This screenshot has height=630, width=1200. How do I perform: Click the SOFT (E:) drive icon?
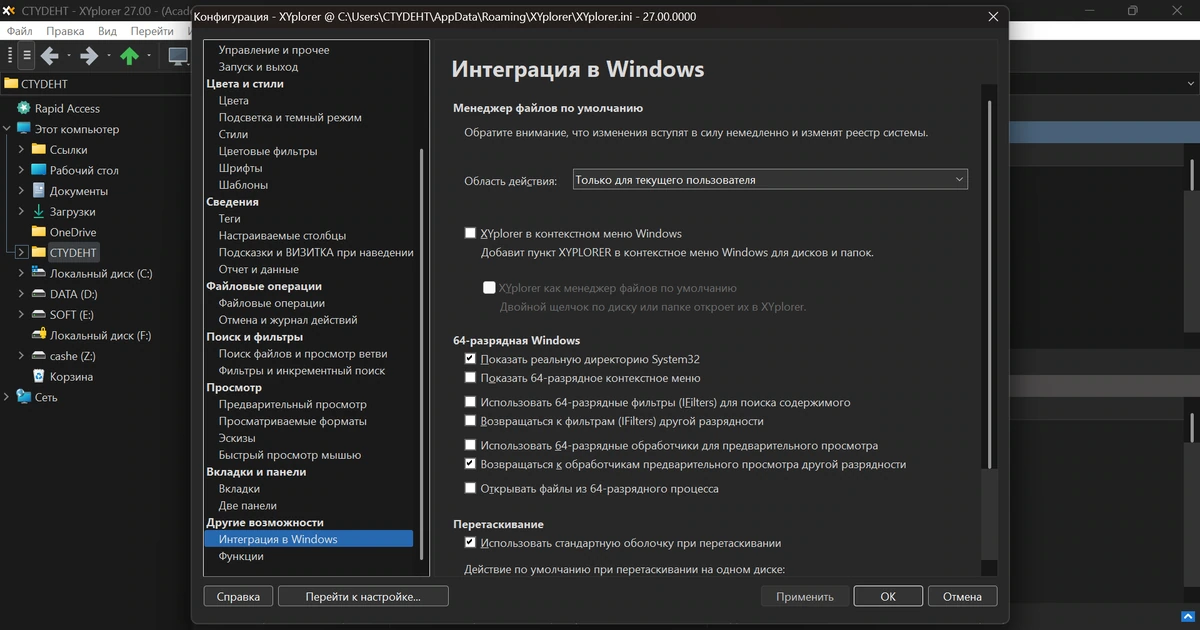coord(39,314)
